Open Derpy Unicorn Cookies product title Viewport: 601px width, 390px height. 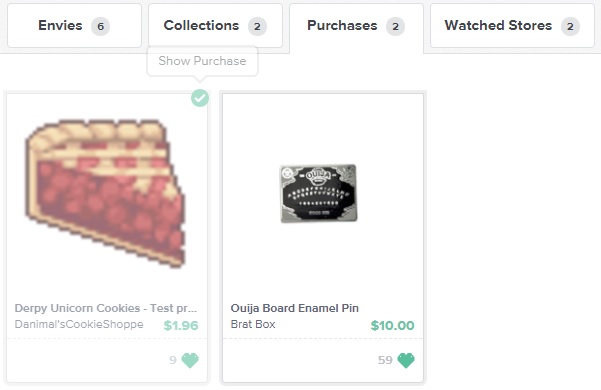[106, 308]
